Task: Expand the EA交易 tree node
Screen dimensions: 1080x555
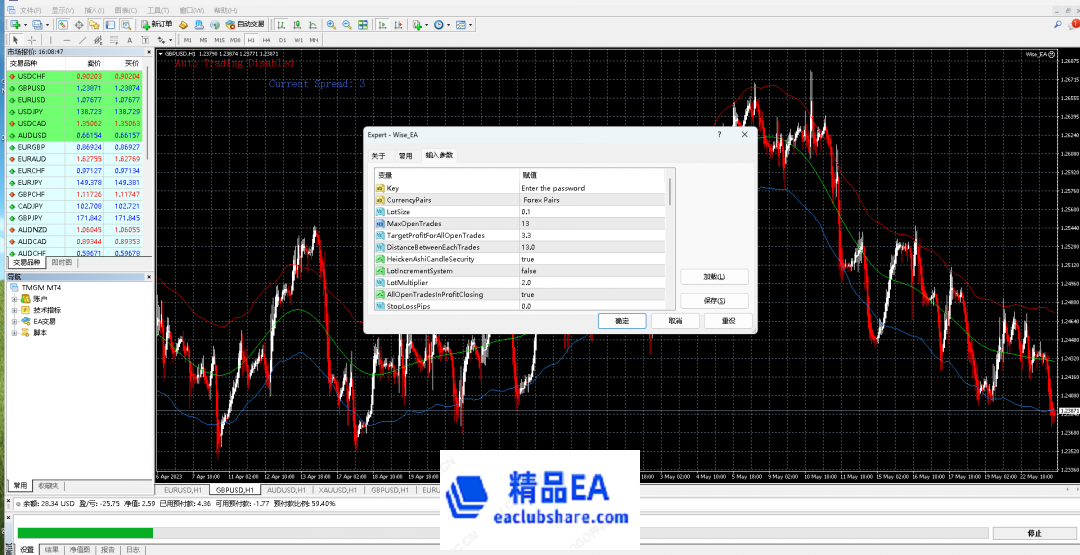Action: tap(14, 321)
